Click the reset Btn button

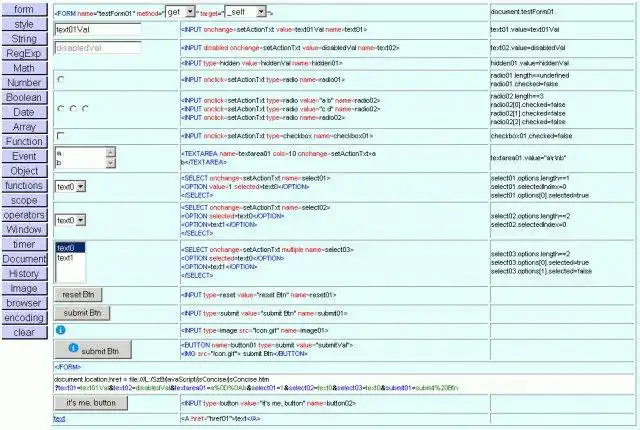coord(78,295)
